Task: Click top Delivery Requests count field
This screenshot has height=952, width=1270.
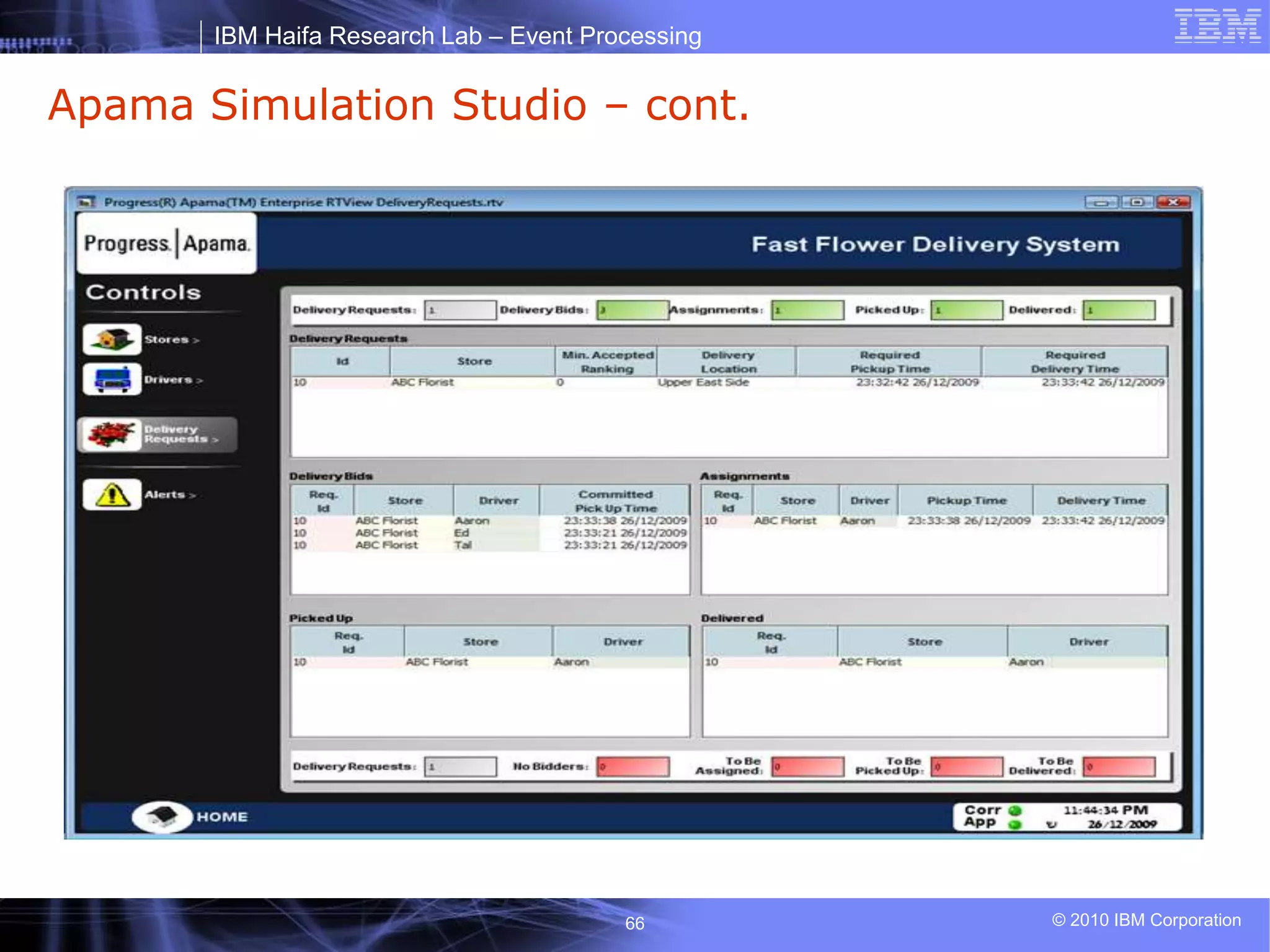Action: (460, 310)
